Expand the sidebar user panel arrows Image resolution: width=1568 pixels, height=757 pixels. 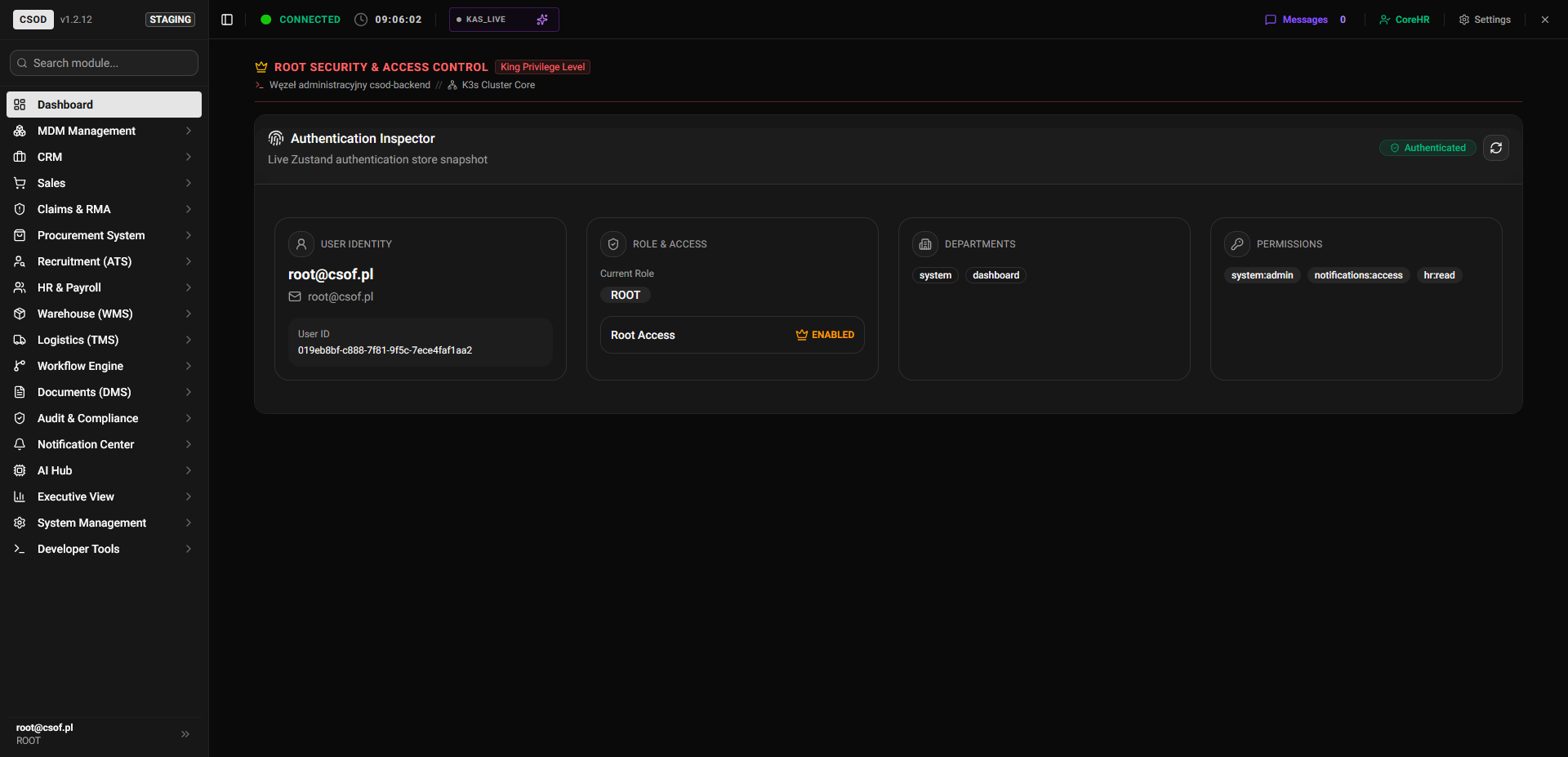click(x=185, y=734)
